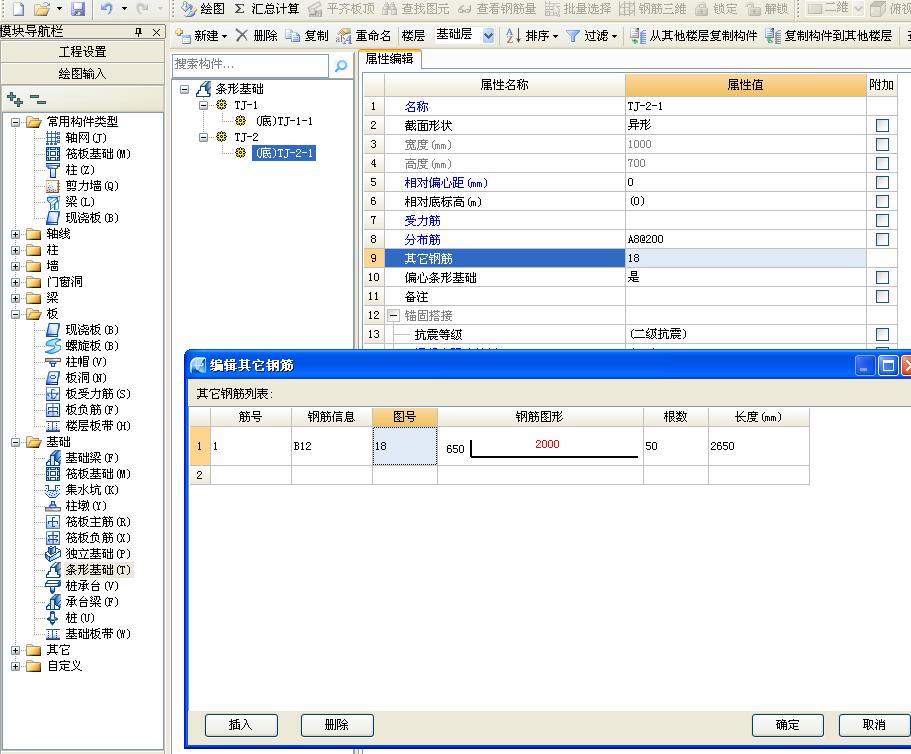
Task: Pin the 模块导航栏 panel
Action: point(138,32)
